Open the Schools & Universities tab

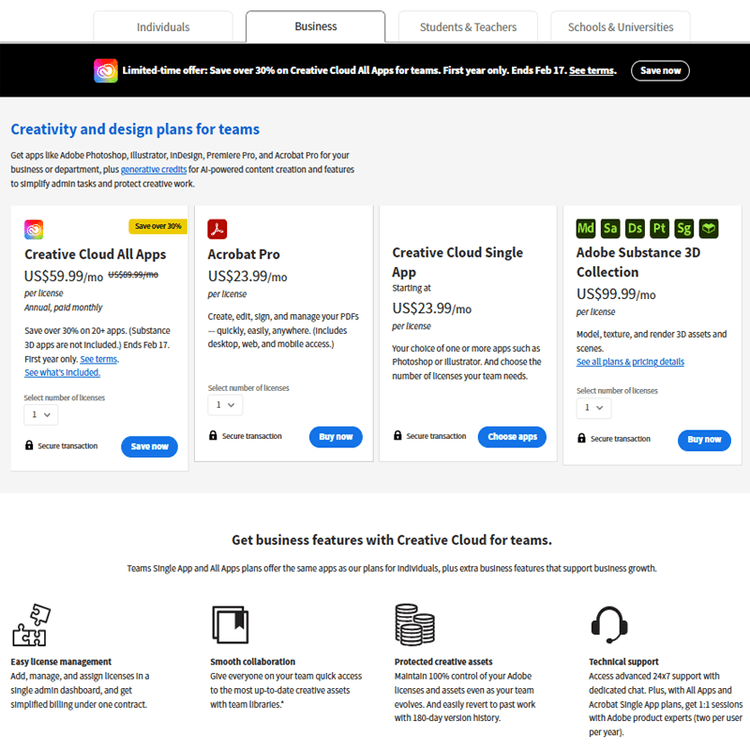pos(620,27)
